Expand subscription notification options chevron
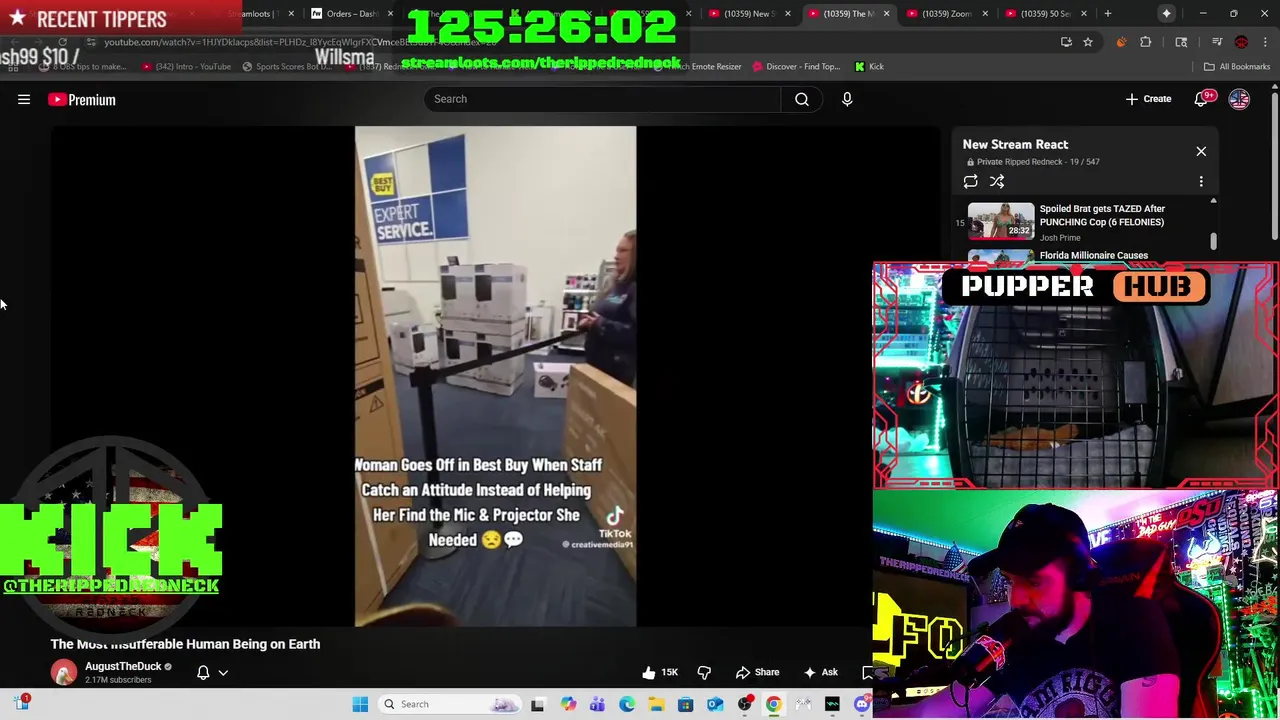 [223, 673]
